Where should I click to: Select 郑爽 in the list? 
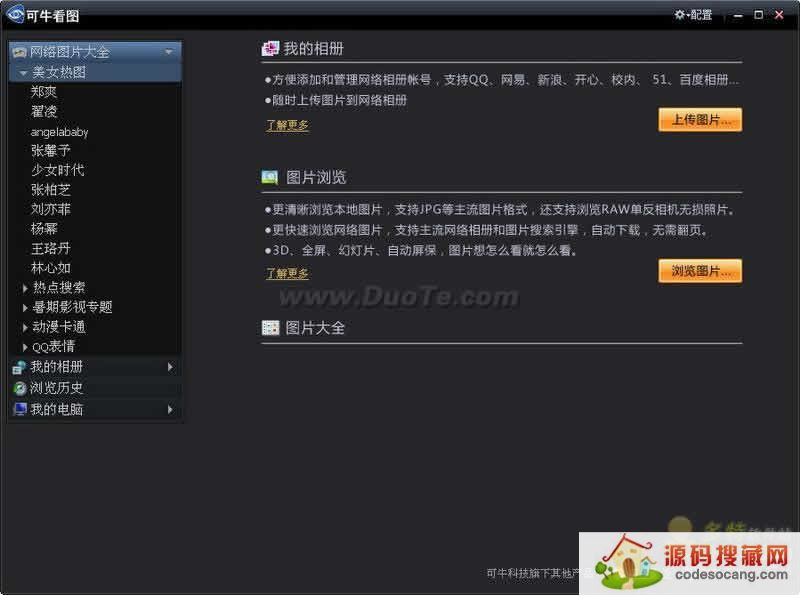click(44, 92)
